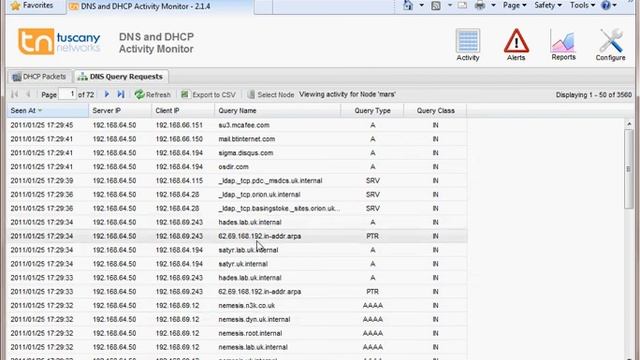Image resolution: width=640 pixels, height=360 pixels.
Task: Jump to last page arrow
Action: (x=121, y=94)
